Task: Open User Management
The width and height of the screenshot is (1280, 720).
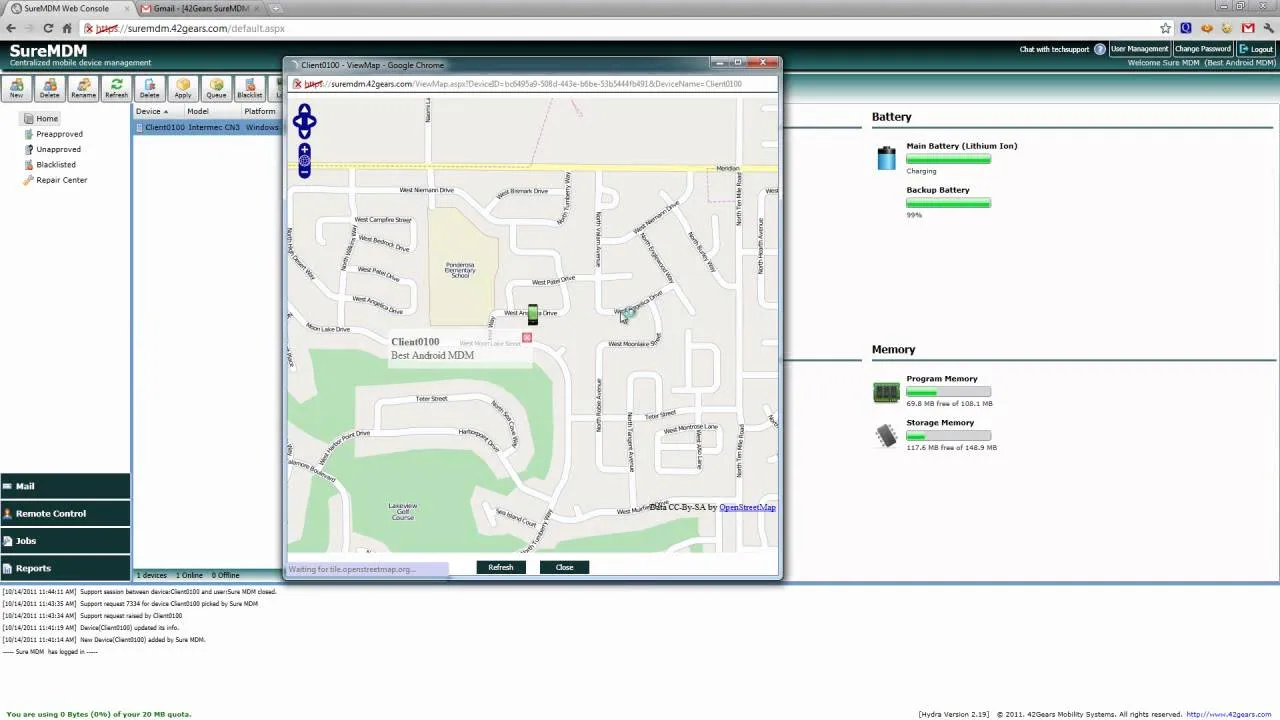Action: [x=1139, y=49]
